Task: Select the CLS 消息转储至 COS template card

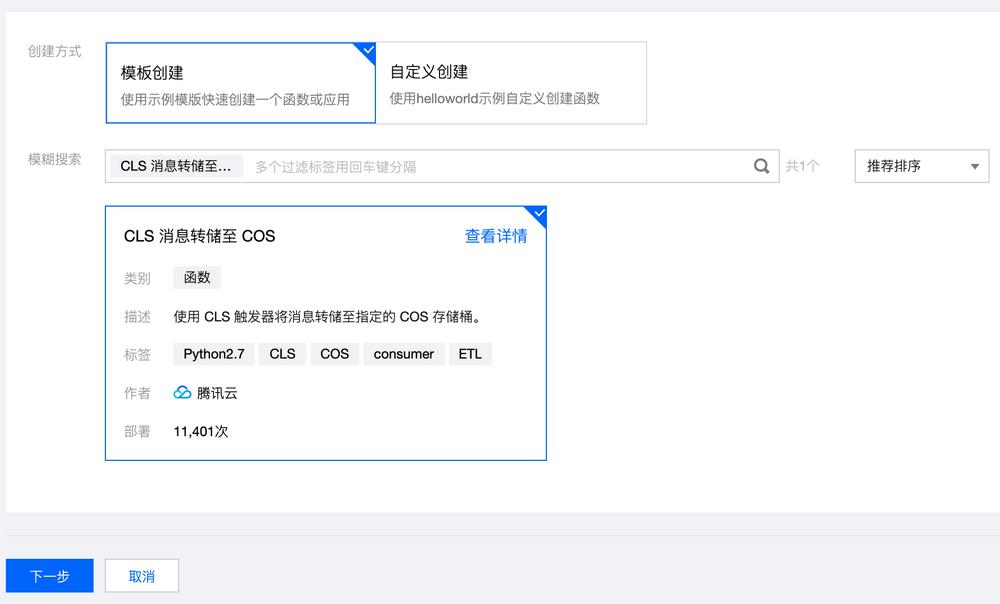Action: coord(326,333)
